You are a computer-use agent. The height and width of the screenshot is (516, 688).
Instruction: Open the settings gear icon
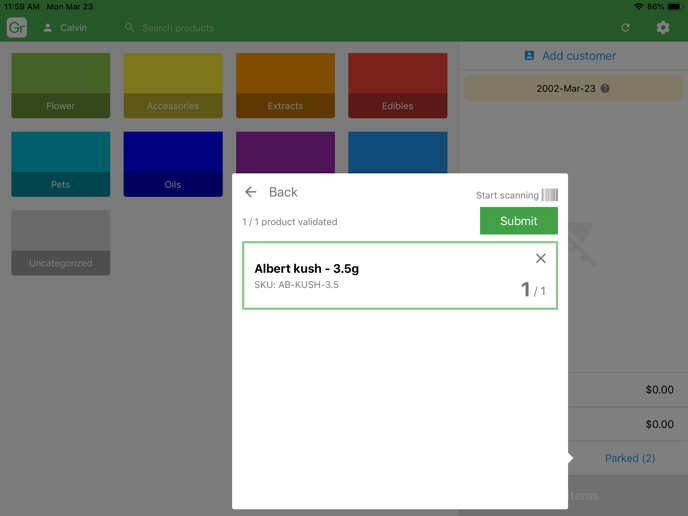pos(663,28)
